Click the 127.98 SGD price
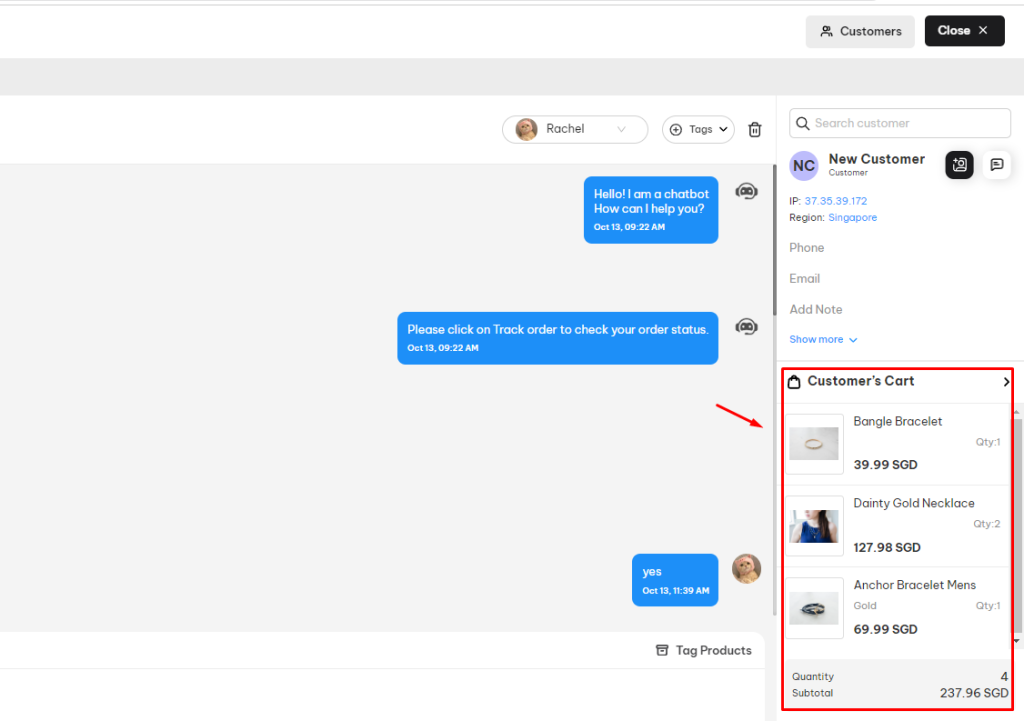The image size is (1024, 721). pos(886,547)
